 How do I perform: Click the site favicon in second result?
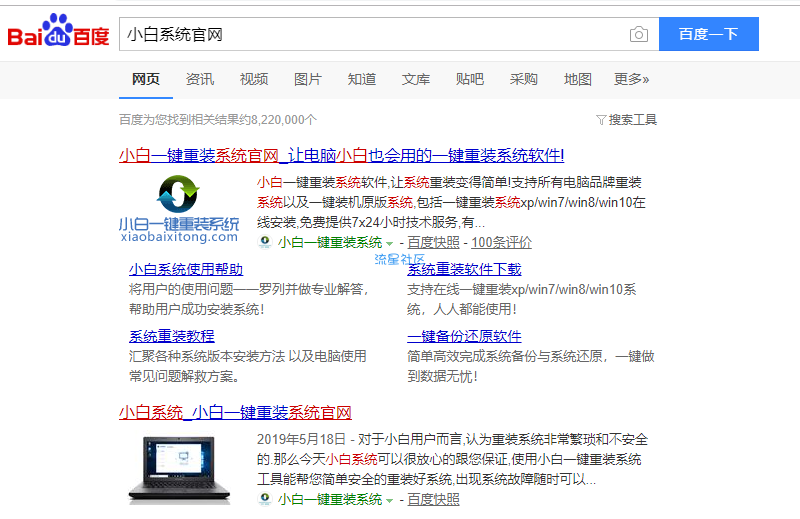coord(265,499)
